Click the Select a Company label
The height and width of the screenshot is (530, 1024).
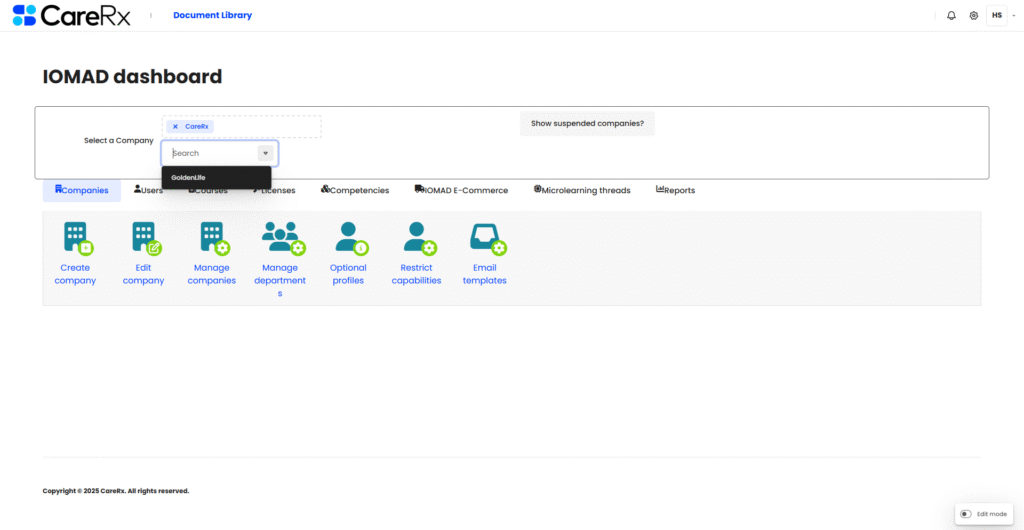pyautogui.click(x=119, y=140)
